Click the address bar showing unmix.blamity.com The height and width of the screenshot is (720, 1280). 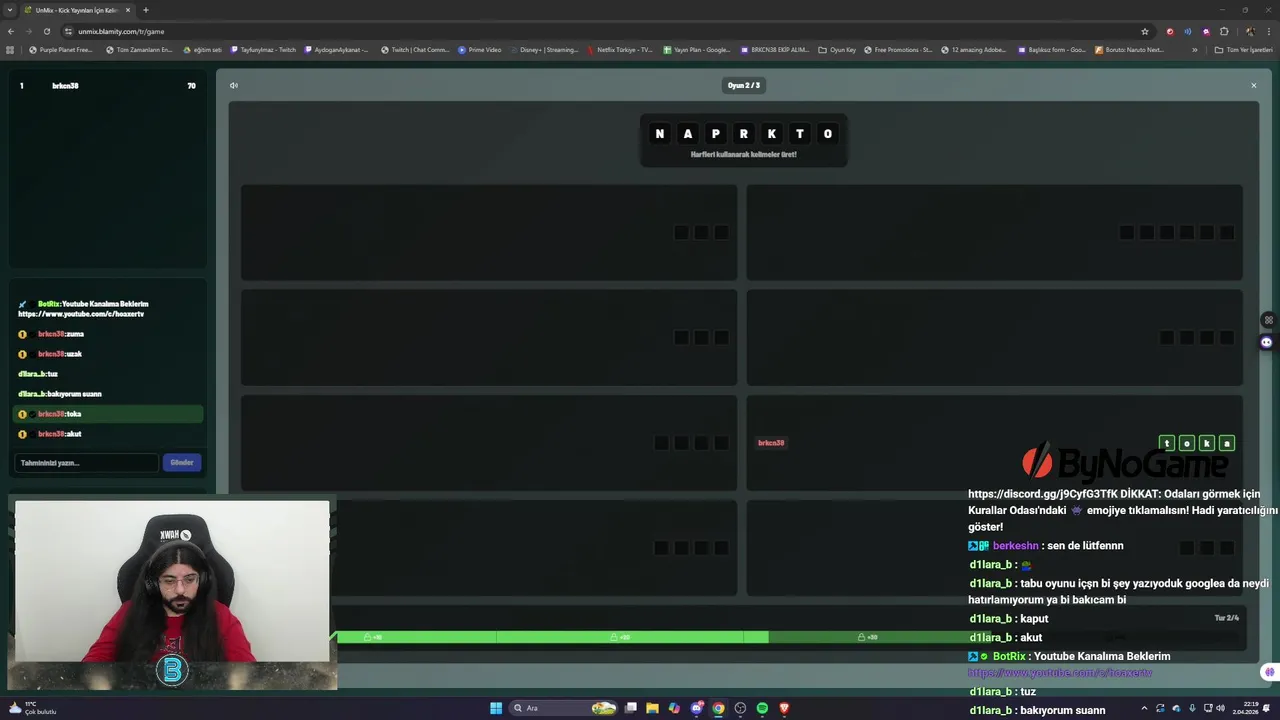600,31
